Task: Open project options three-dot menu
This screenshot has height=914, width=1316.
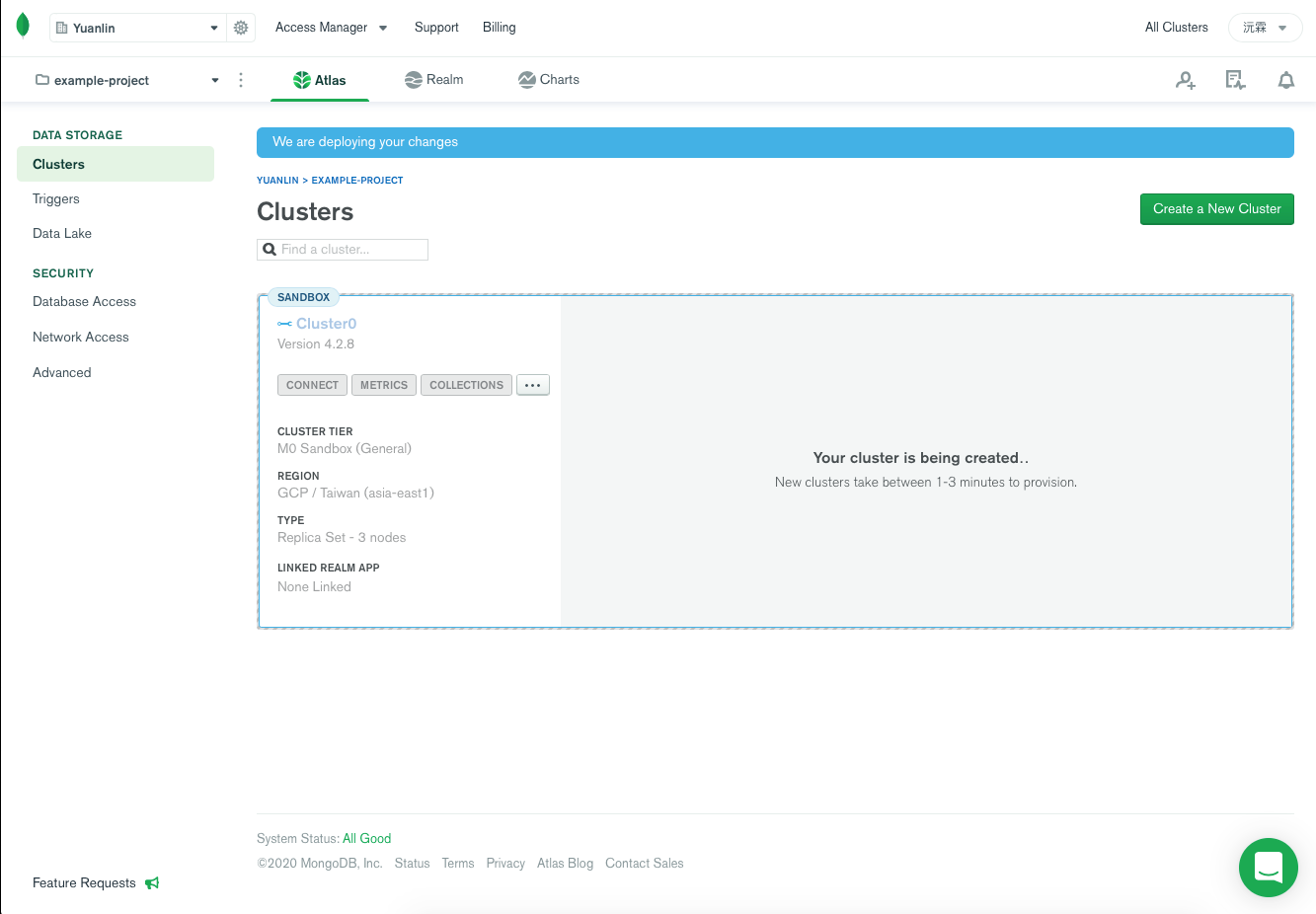Action: 241,80
